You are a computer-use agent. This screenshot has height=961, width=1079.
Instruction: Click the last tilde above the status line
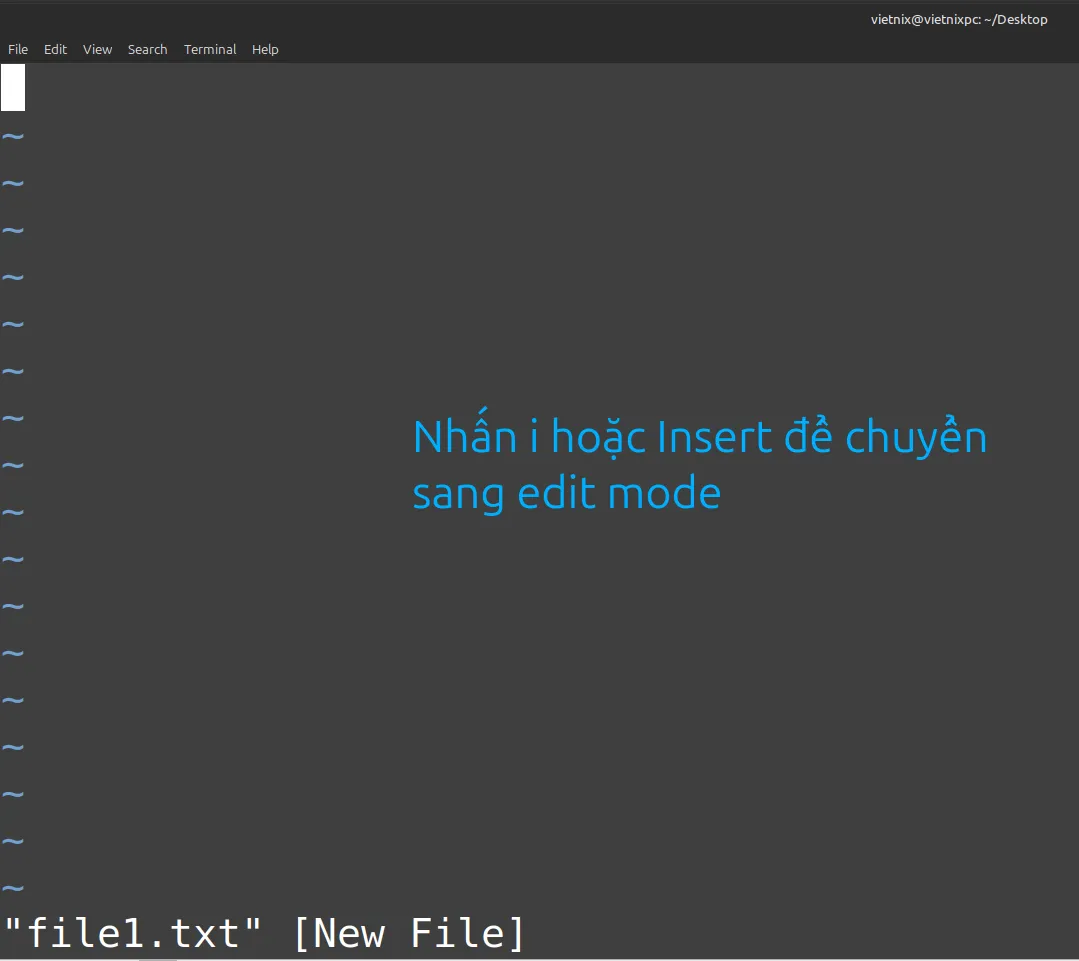(x=13, y=887)
